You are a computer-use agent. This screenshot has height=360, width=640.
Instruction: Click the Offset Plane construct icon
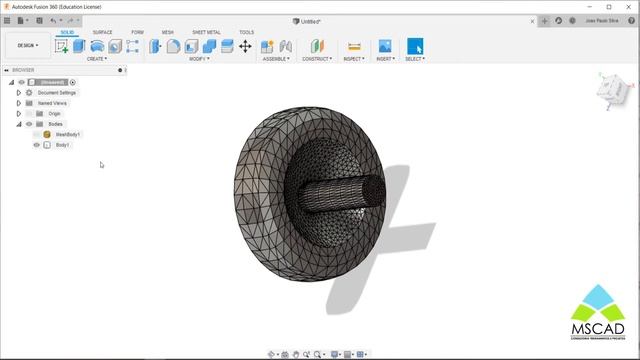pos(317,46)
